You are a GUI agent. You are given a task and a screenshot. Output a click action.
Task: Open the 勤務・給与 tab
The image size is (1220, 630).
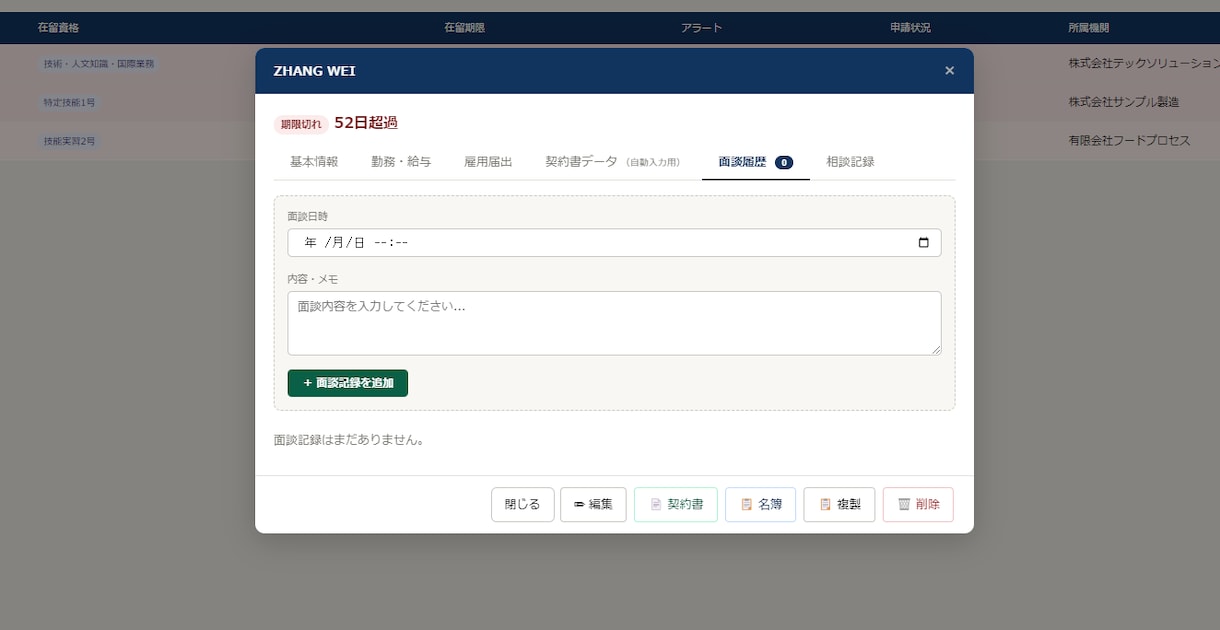pyautogui.click(x=401, y=162)
